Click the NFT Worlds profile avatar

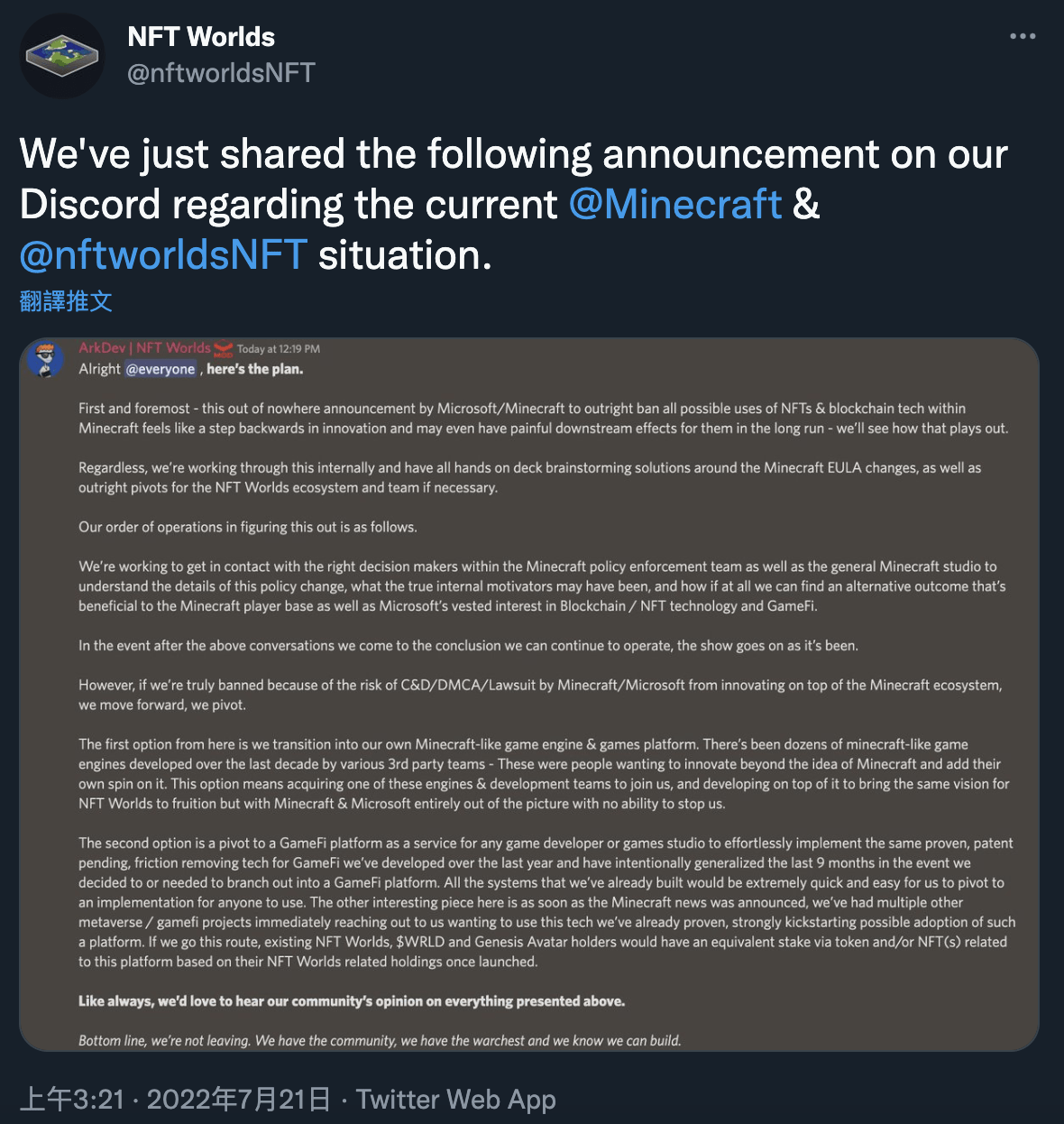coord(61,55)
